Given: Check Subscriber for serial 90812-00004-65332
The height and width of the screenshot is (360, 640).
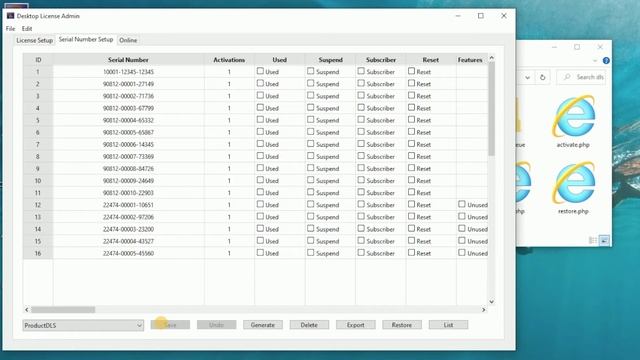Looking at the screenshot, I should (361, 120).
